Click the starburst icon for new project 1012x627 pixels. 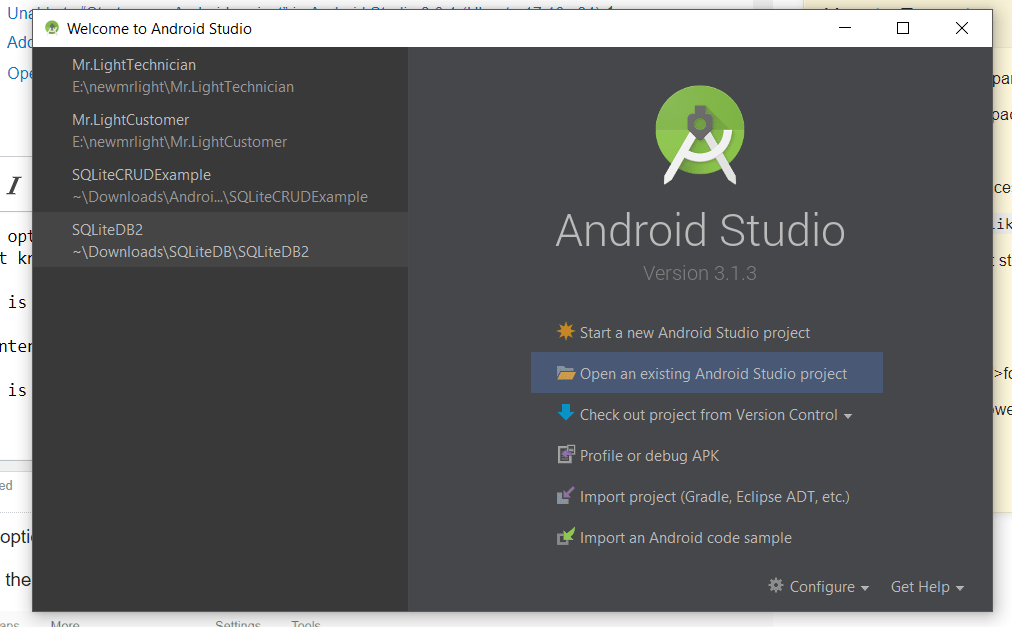click(x=565, y=331)
